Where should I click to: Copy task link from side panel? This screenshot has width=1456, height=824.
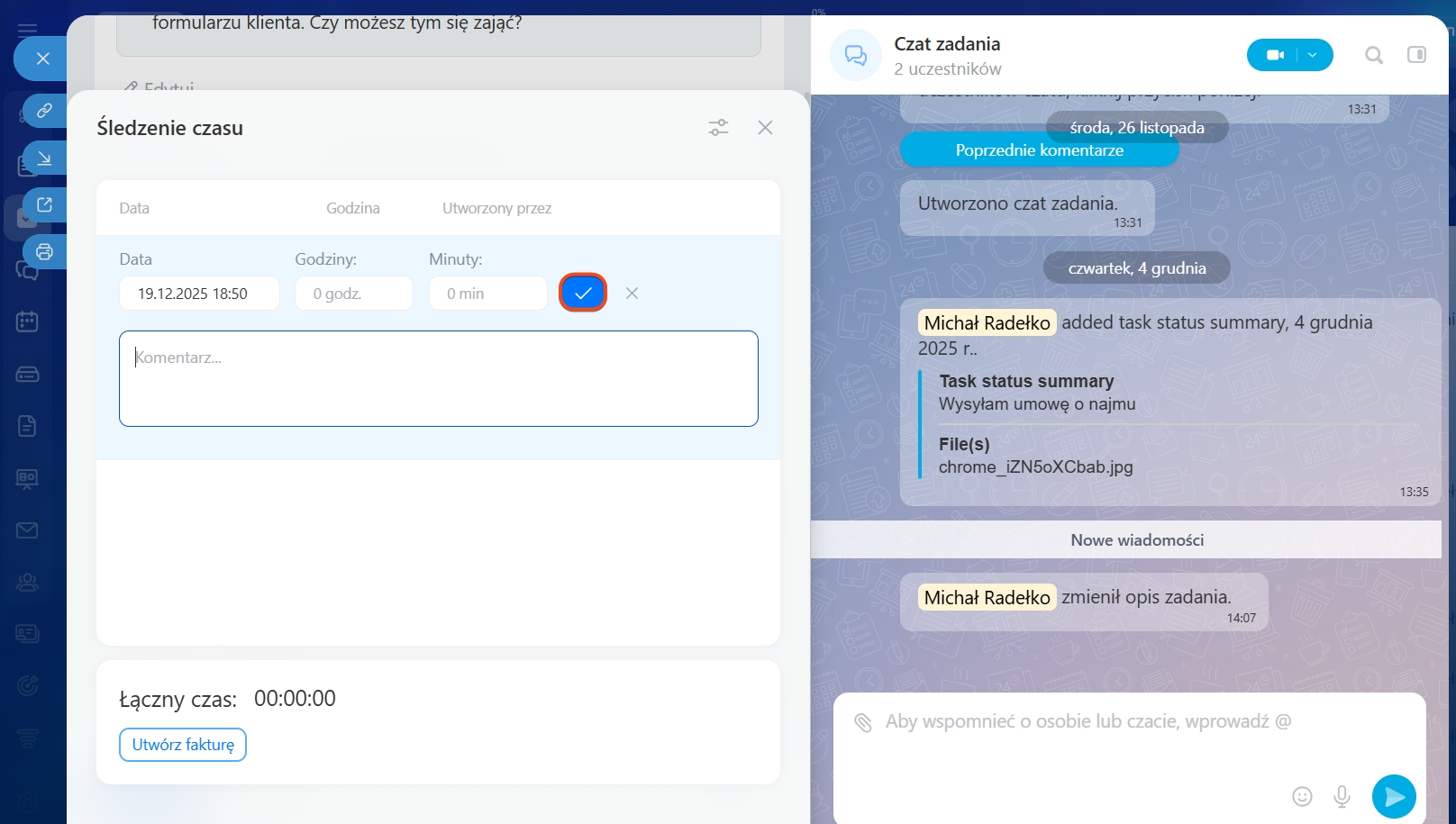(x=44, y=111)
